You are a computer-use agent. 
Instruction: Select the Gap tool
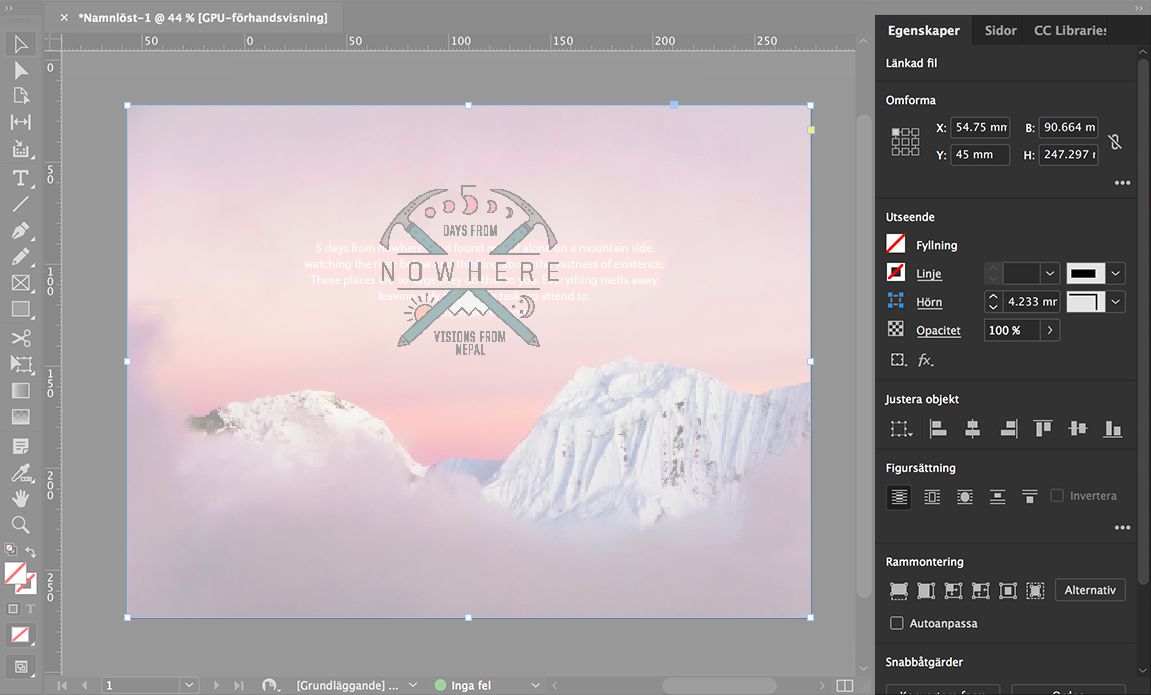[21, 122]
